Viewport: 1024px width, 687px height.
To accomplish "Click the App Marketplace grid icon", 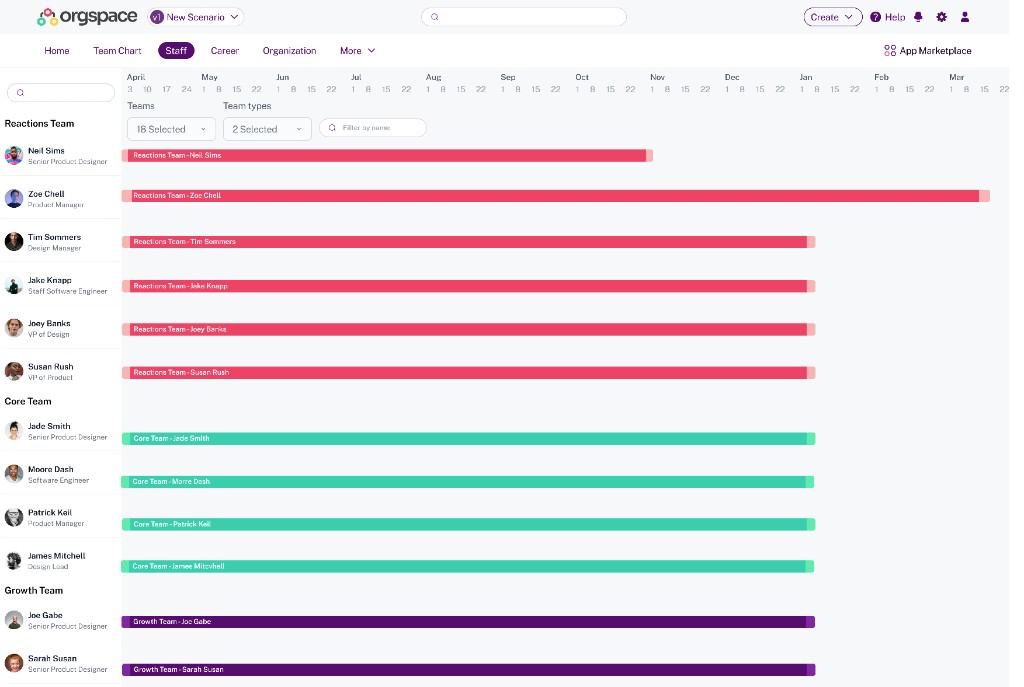I will (x=889, y=50).
